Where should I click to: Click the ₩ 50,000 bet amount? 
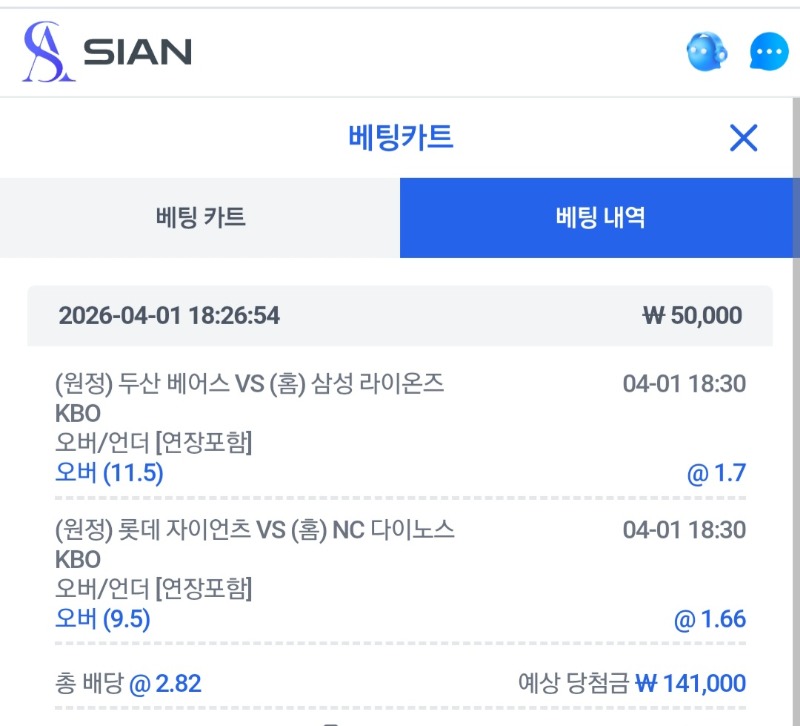click(x=692, y=316)
